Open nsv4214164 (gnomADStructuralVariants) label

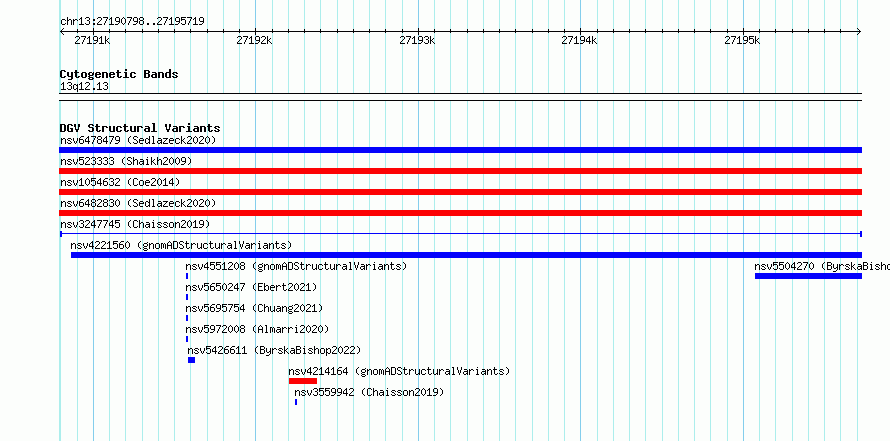[x=399, y=371]
